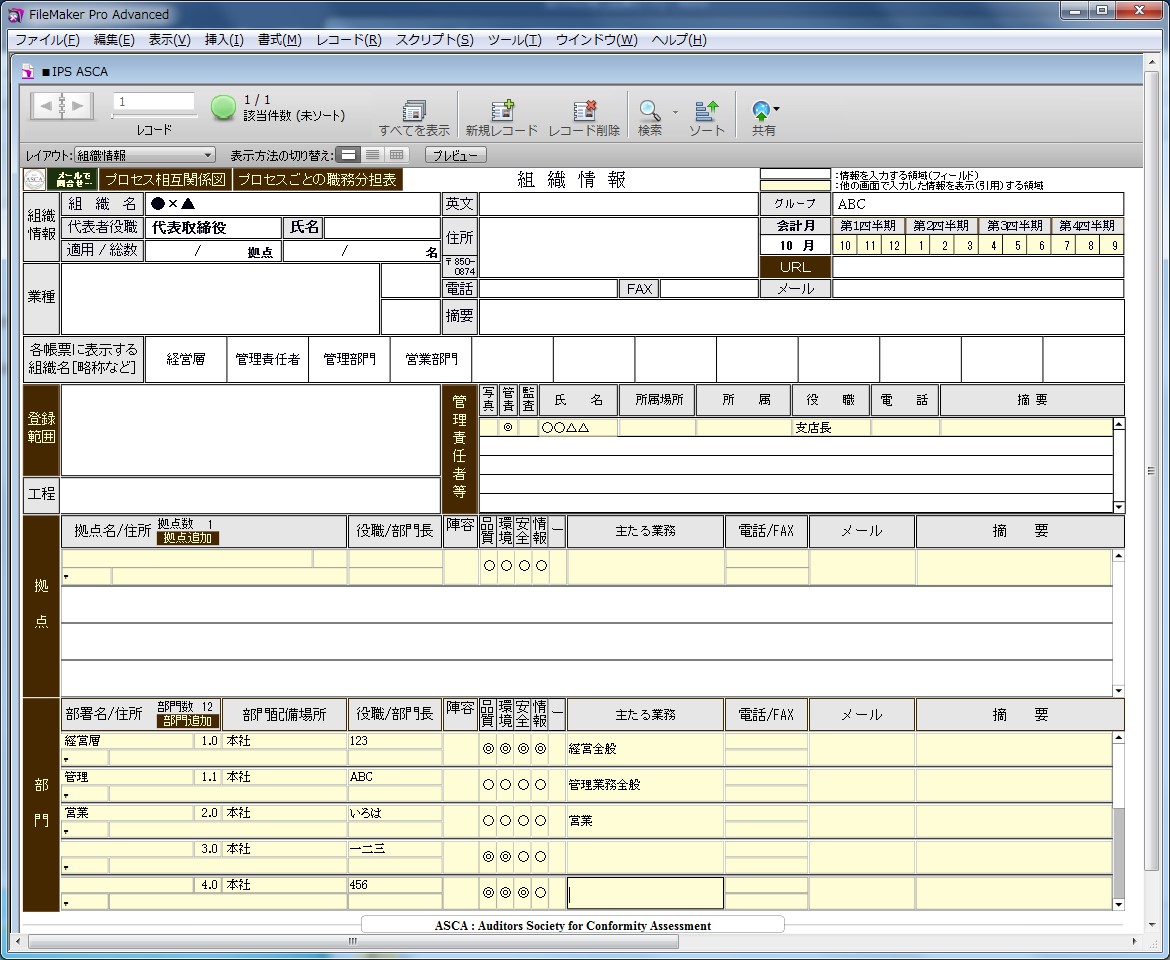Click the ASCA logo icon

click(34, 180)
